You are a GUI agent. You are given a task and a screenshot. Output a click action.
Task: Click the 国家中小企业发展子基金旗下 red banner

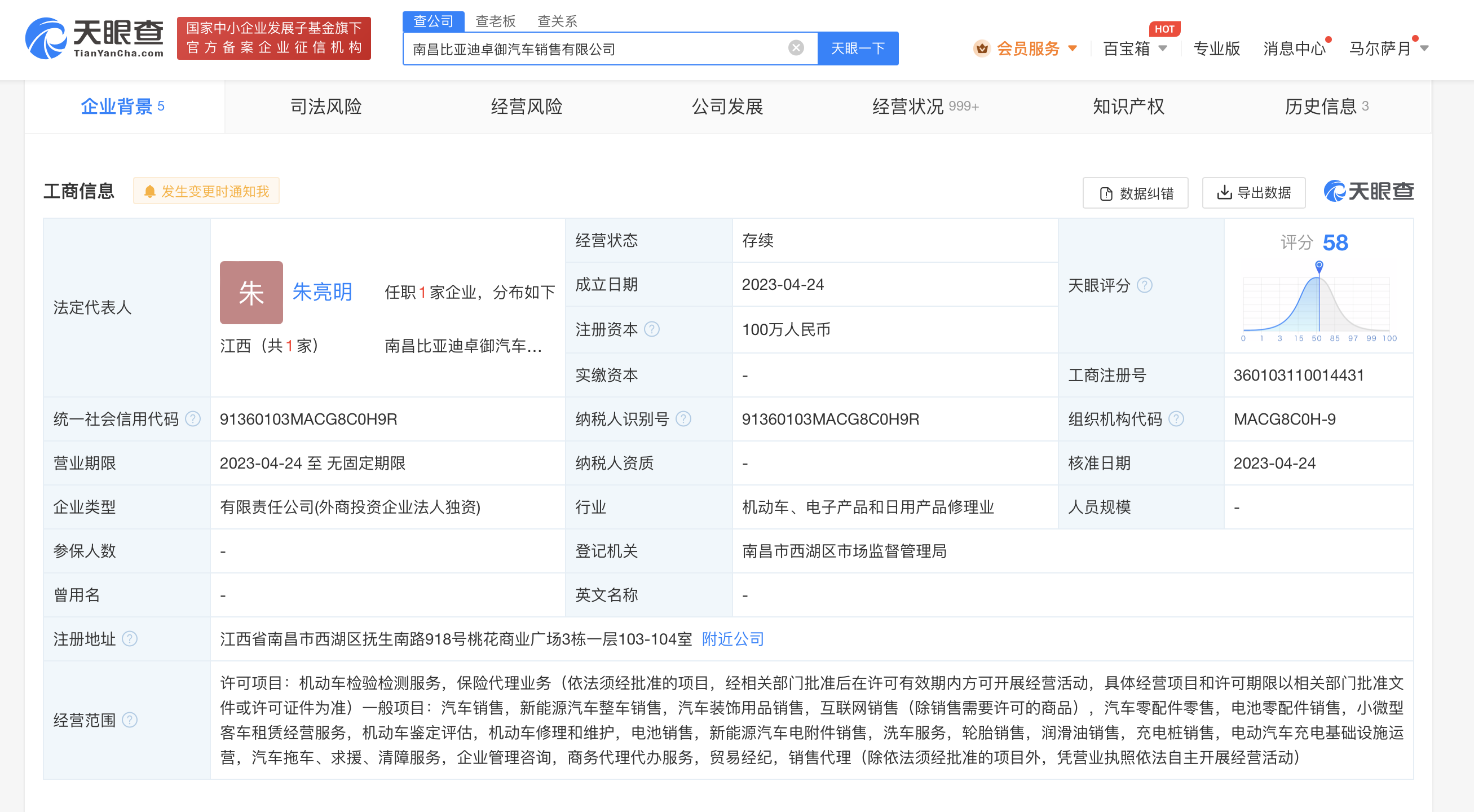click(273, 38)
